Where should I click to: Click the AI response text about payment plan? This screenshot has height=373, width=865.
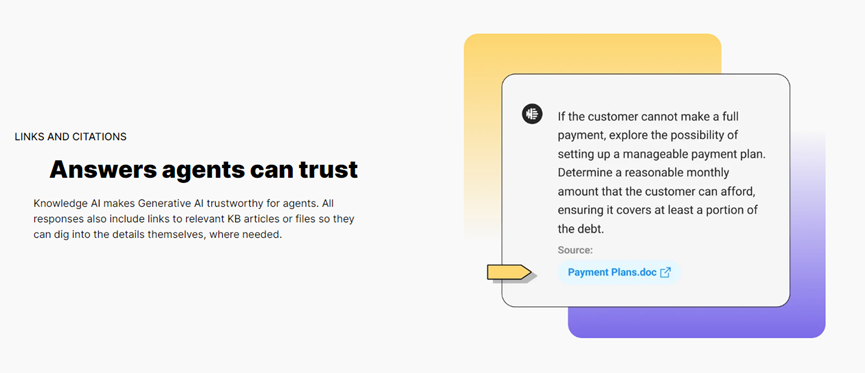[661, 173]
